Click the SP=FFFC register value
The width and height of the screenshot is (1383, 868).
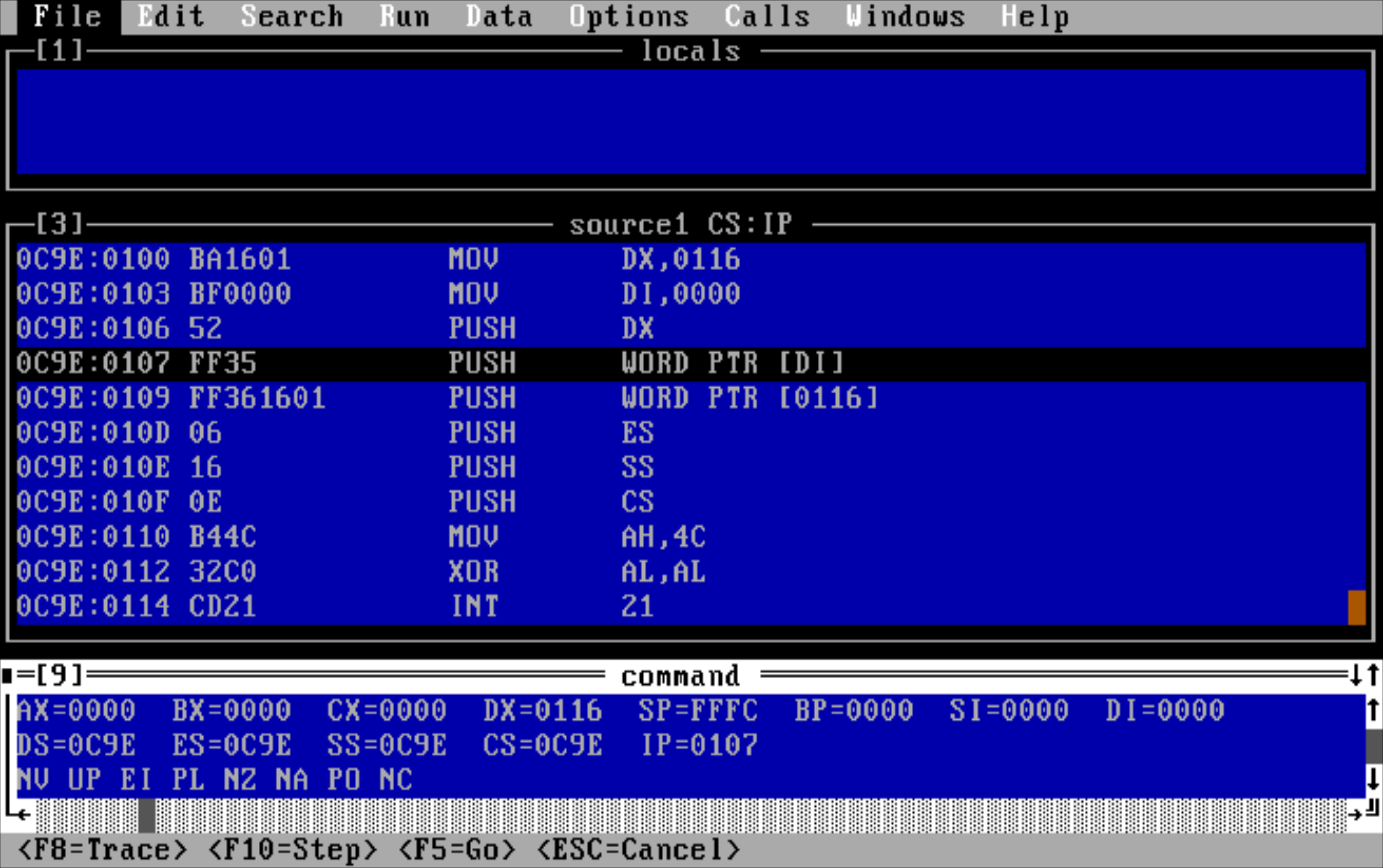[x=699, y=711]
